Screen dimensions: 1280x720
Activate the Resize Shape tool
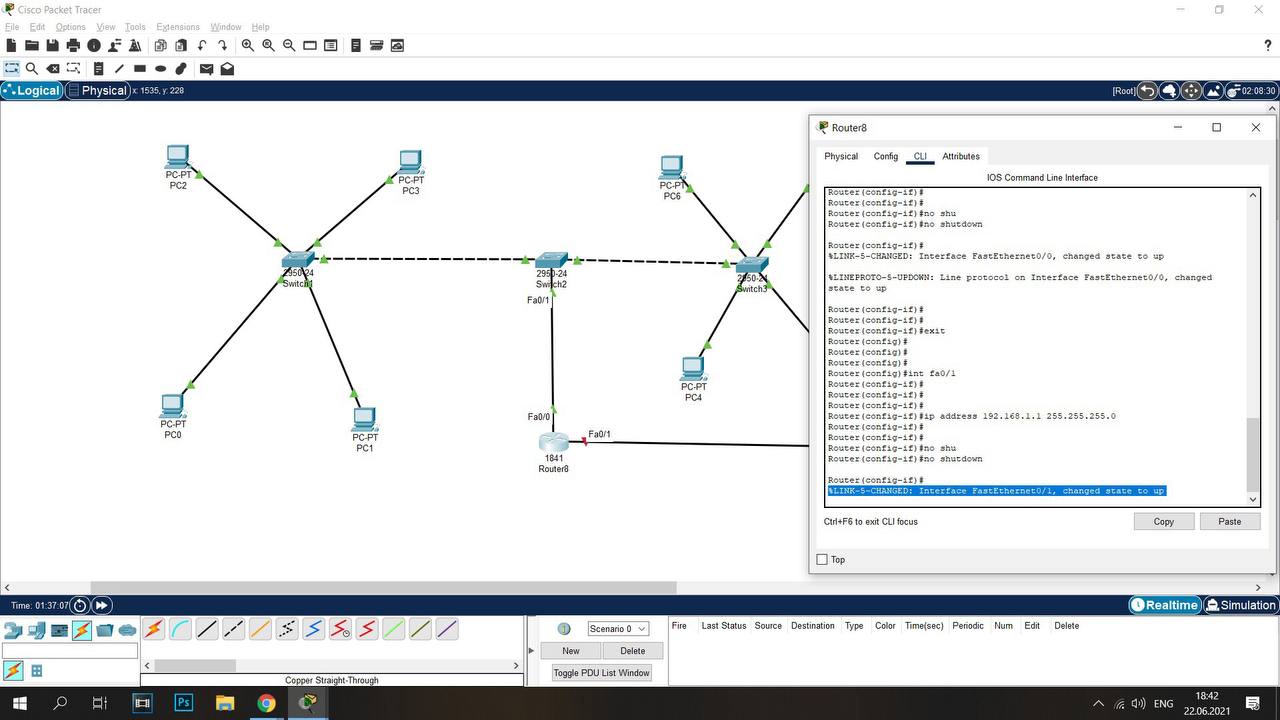coord(73,69)
